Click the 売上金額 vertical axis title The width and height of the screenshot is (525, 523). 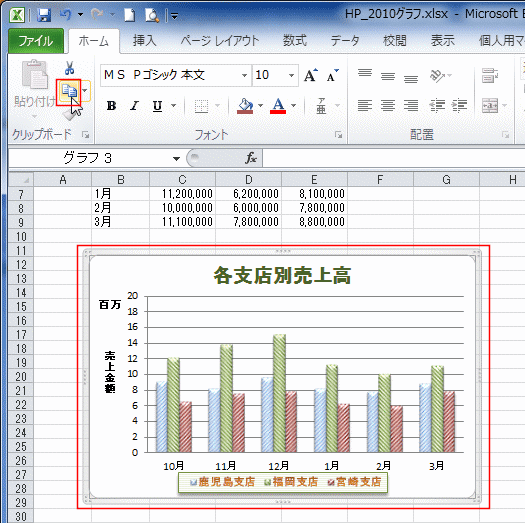pyautogui.click(x=109, y=372)
